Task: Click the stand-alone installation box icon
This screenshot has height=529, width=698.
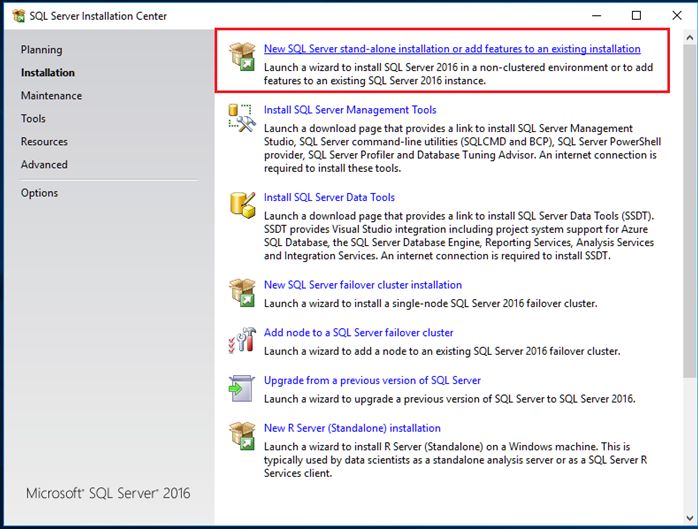Action: tap(241, 57)
